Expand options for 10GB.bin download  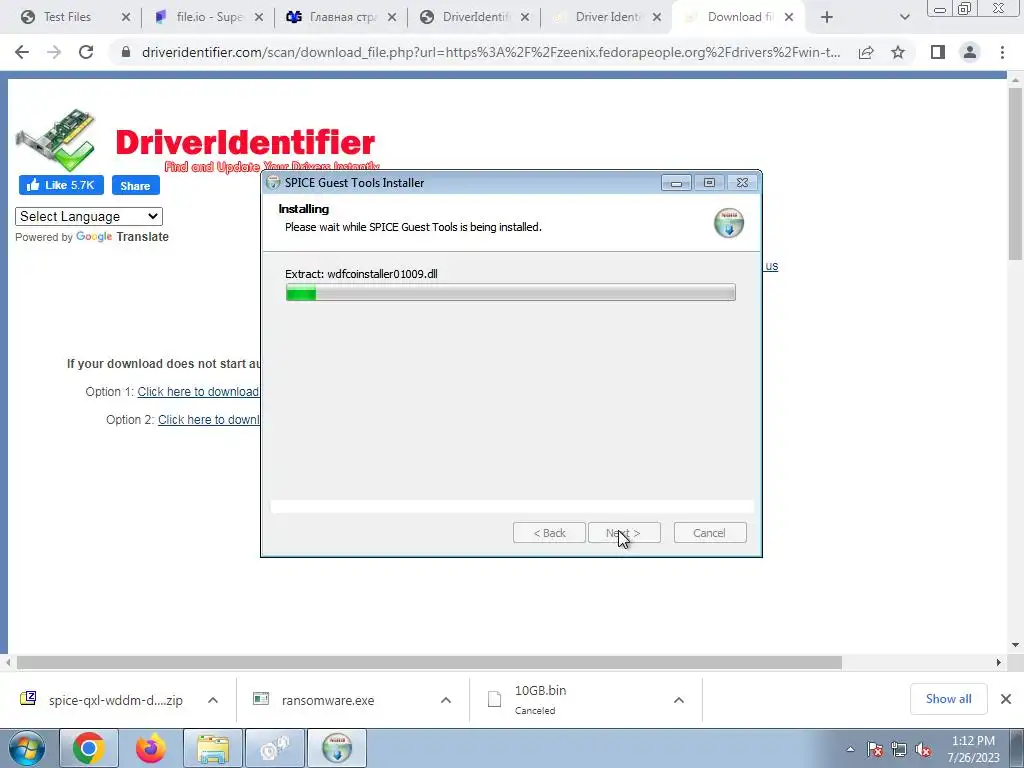pyautogui.click(x=679, y=700)
